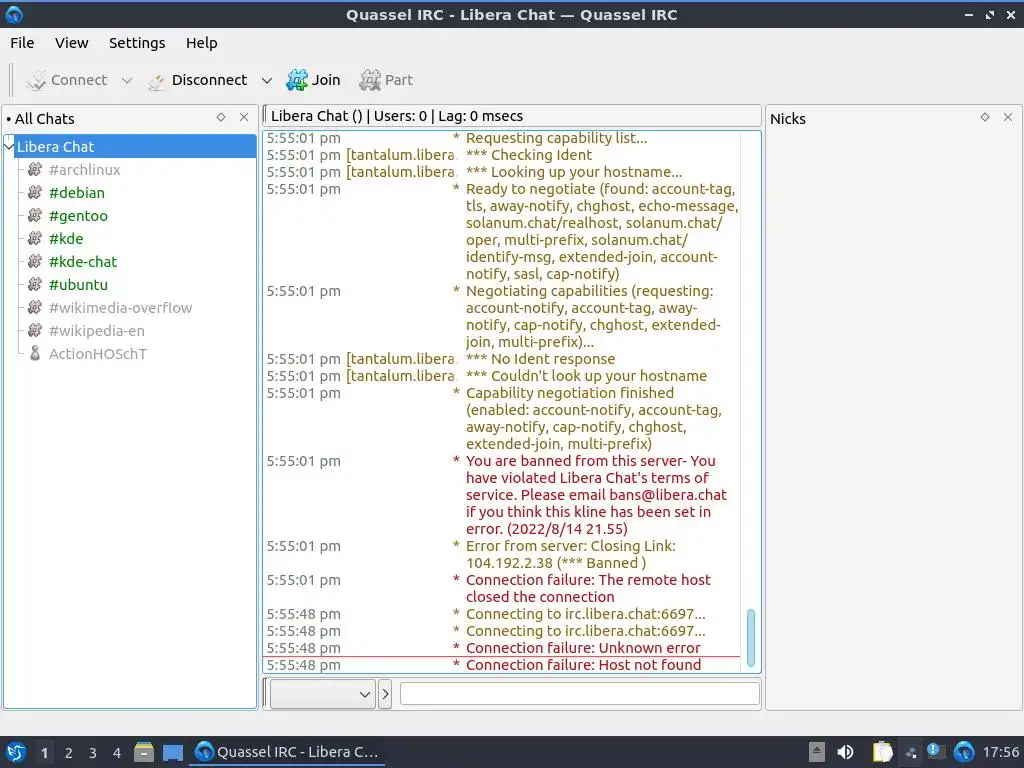Click the chat log scrollbar handle
1024x768 pixels.
(750, 637)
